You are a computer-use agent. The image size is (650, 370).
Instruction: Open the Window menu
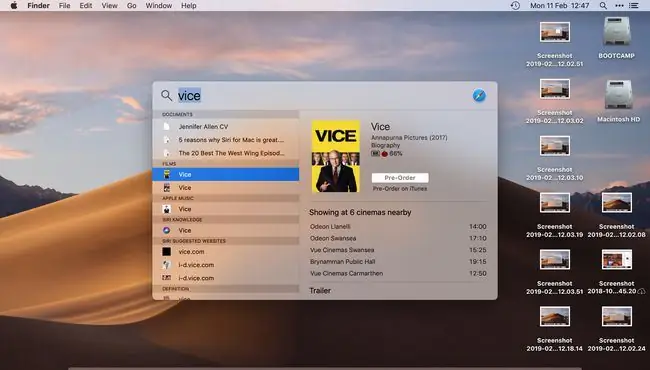point(159,6)
